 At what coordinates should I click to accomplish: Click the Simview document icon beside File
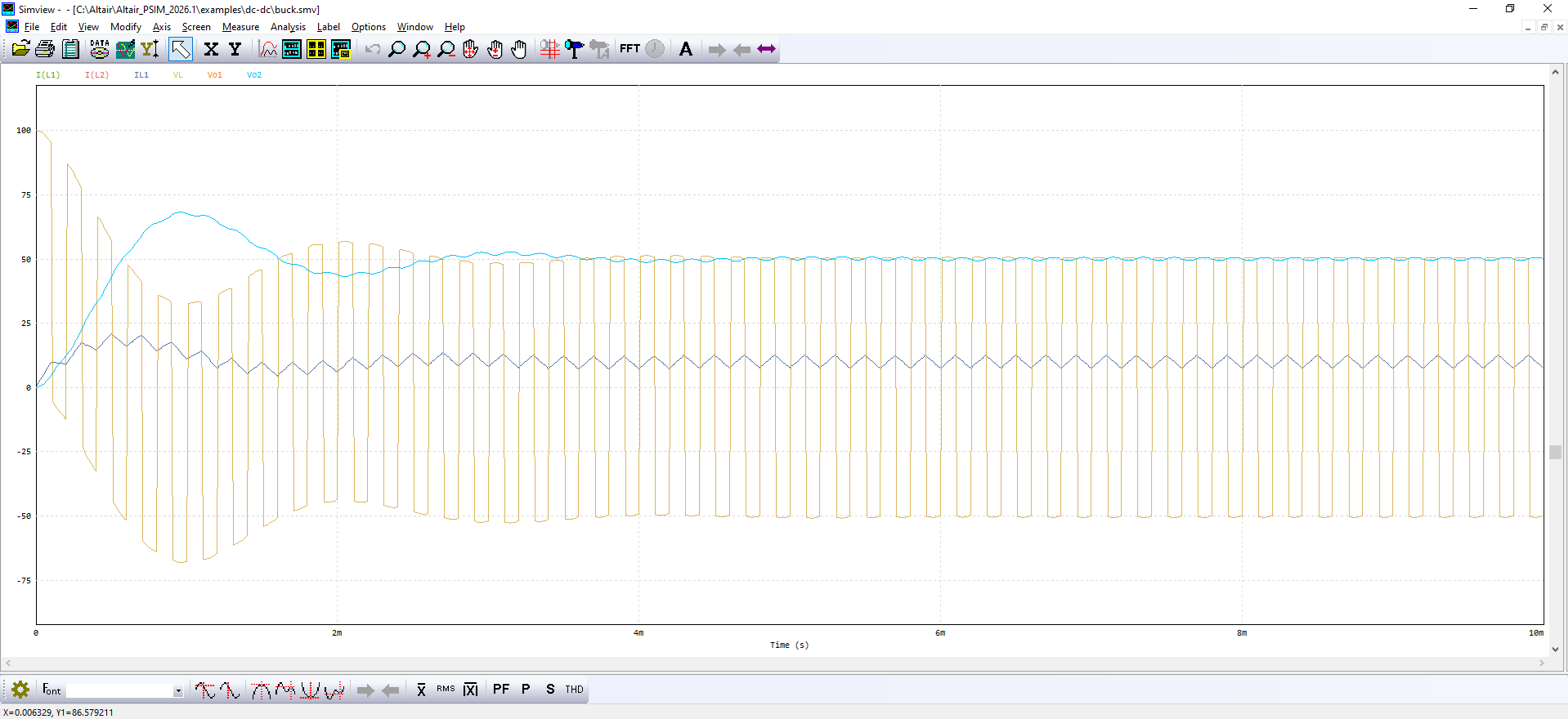click(x=12, y=27)
